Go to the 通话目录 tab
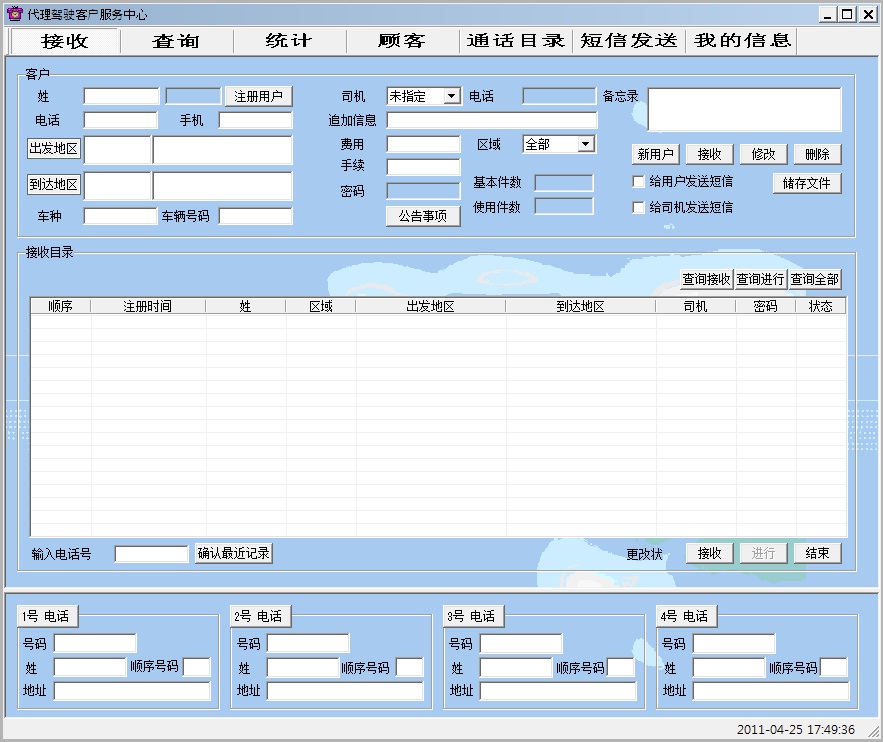 pyautogui.click(x=515, y=41)
